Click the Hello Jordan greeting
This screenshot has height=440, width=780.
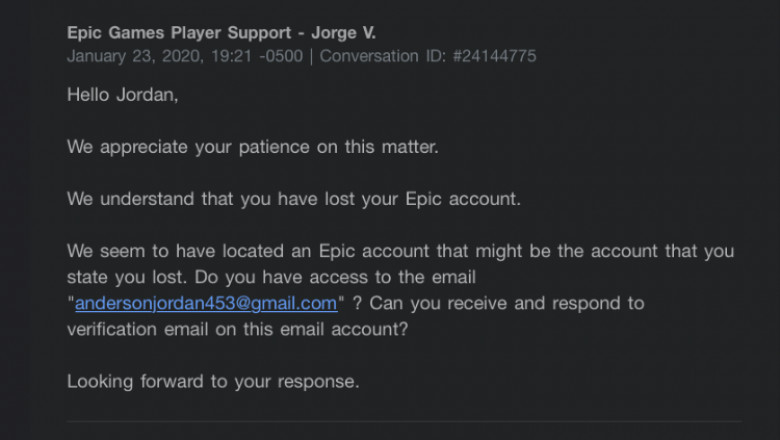pyautogui.click(x=116, y=95)
